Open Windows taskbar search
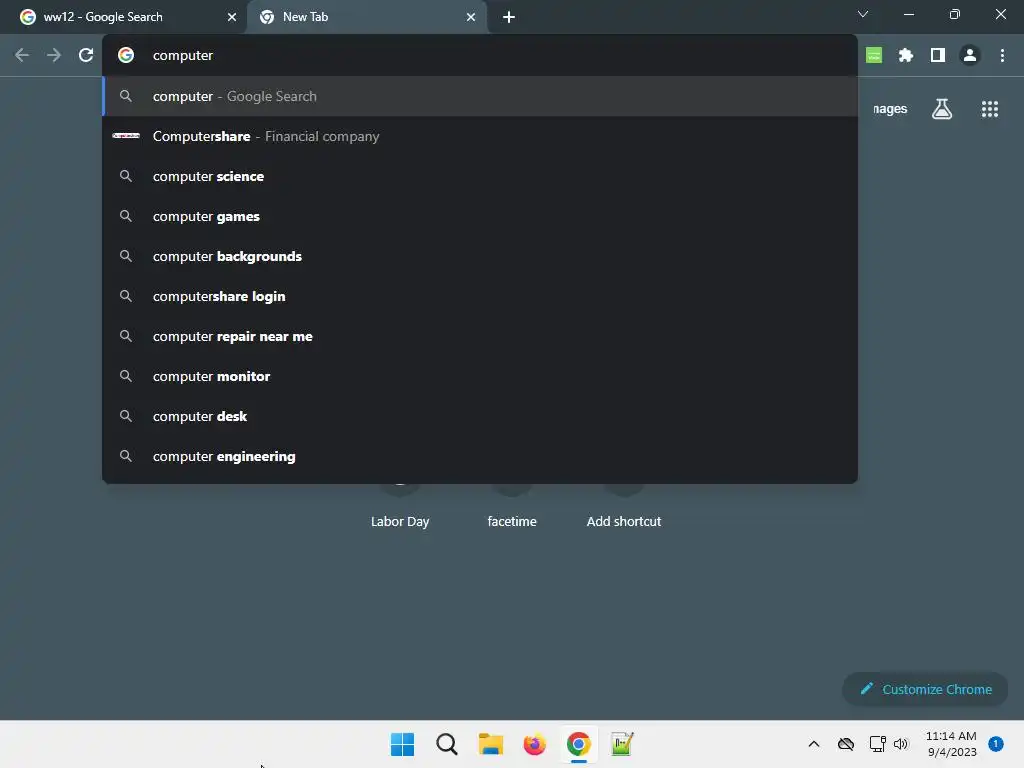 pyautogui.click(x=447, y=744)
